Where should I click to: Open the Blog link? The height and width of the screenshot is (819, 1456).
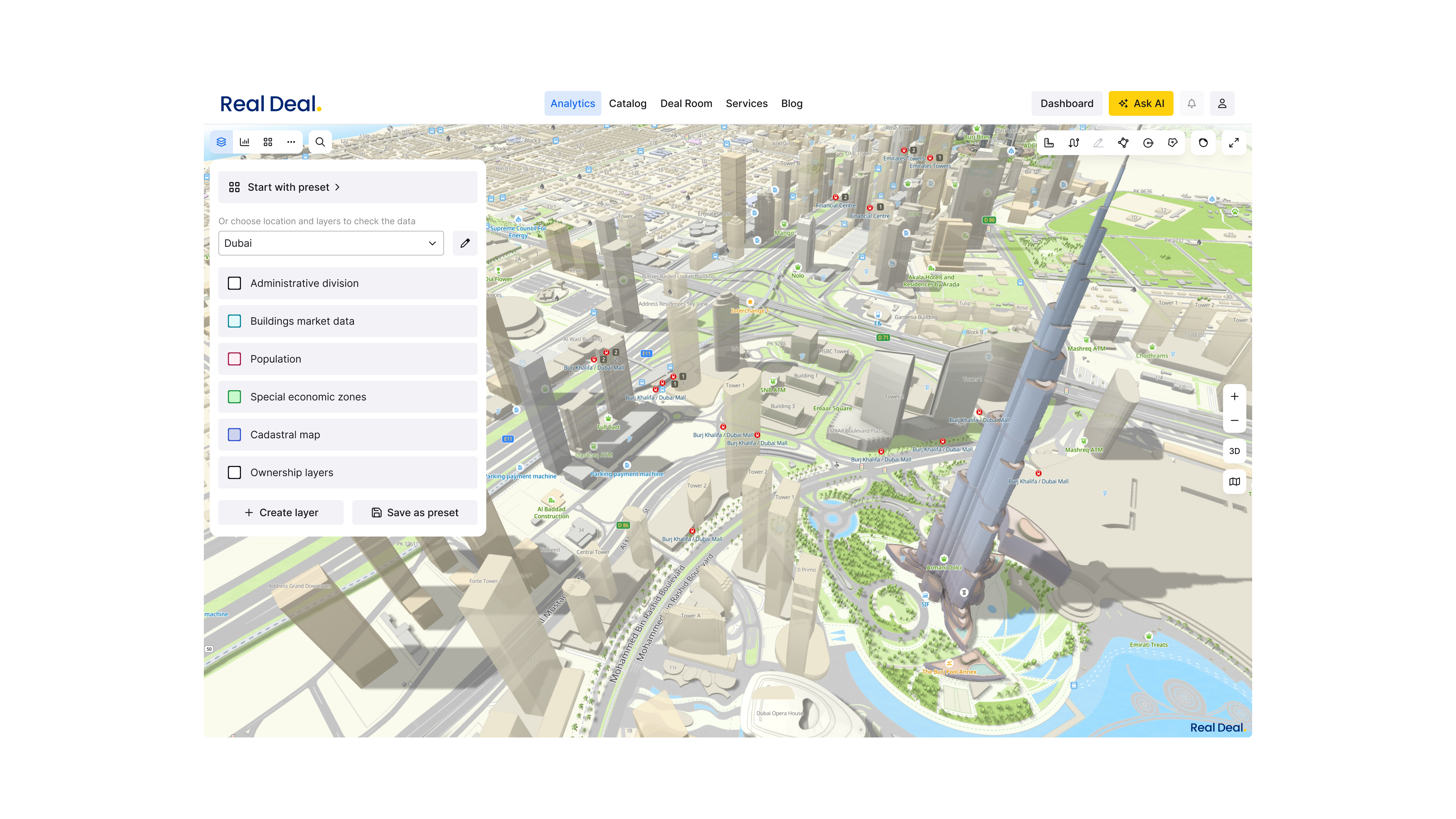(792, 103)
